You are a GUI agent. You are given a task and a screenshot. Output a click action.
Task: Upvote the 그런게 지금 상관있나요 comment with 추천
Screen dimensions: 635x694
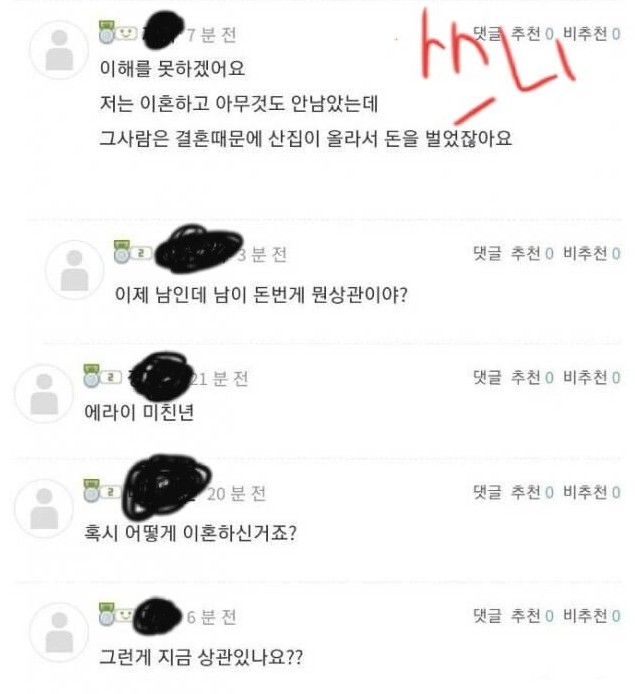(x=532, y=615)
